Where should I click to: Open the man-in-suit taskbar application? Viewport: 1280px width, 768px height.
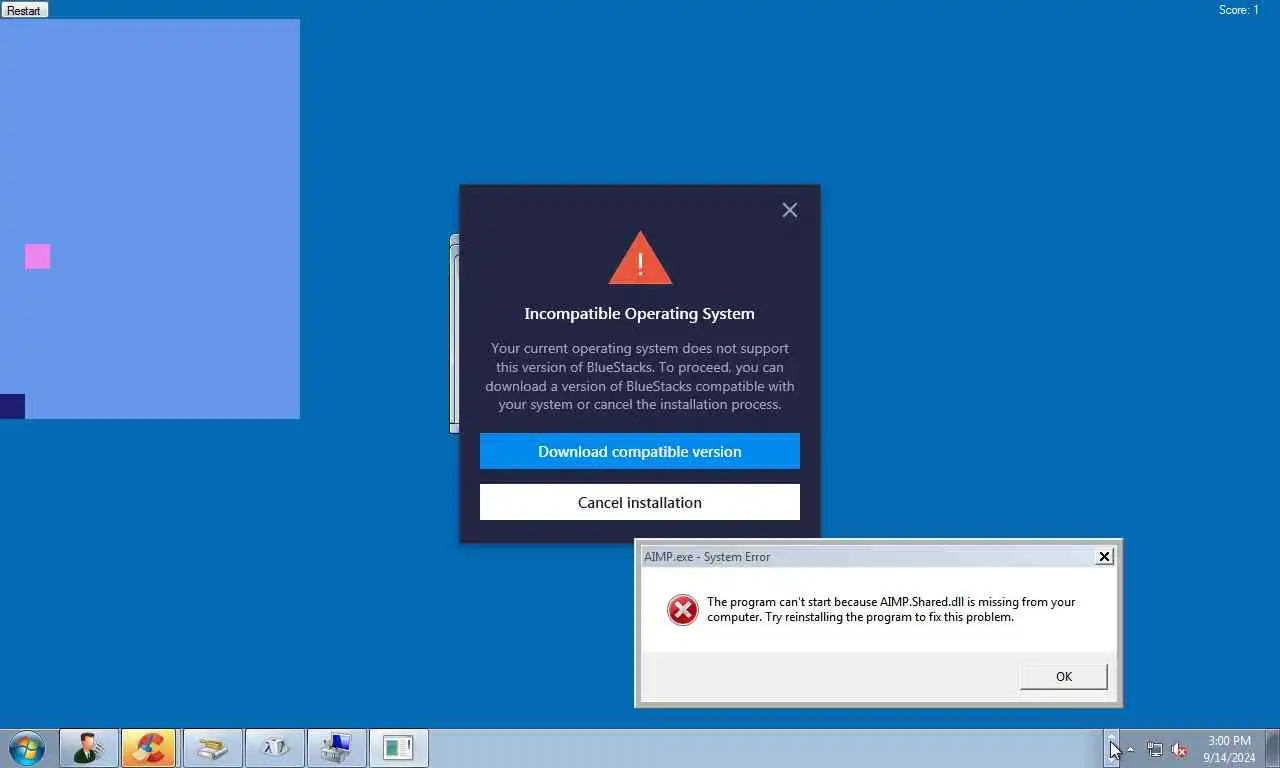89,748
